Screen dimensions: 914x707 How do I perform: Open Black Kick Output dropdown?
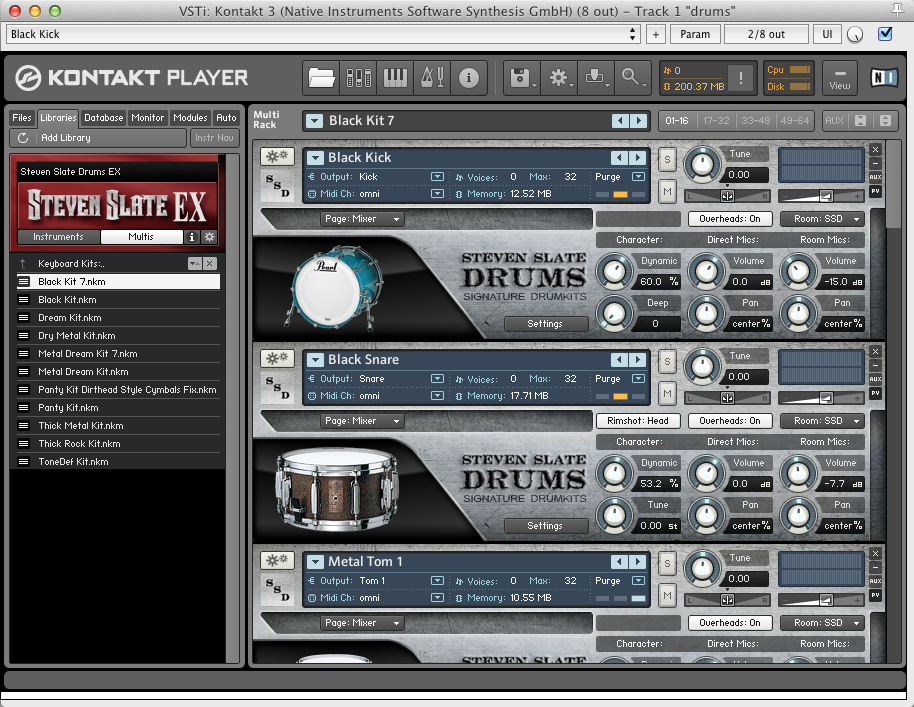(x=437, y=177)
